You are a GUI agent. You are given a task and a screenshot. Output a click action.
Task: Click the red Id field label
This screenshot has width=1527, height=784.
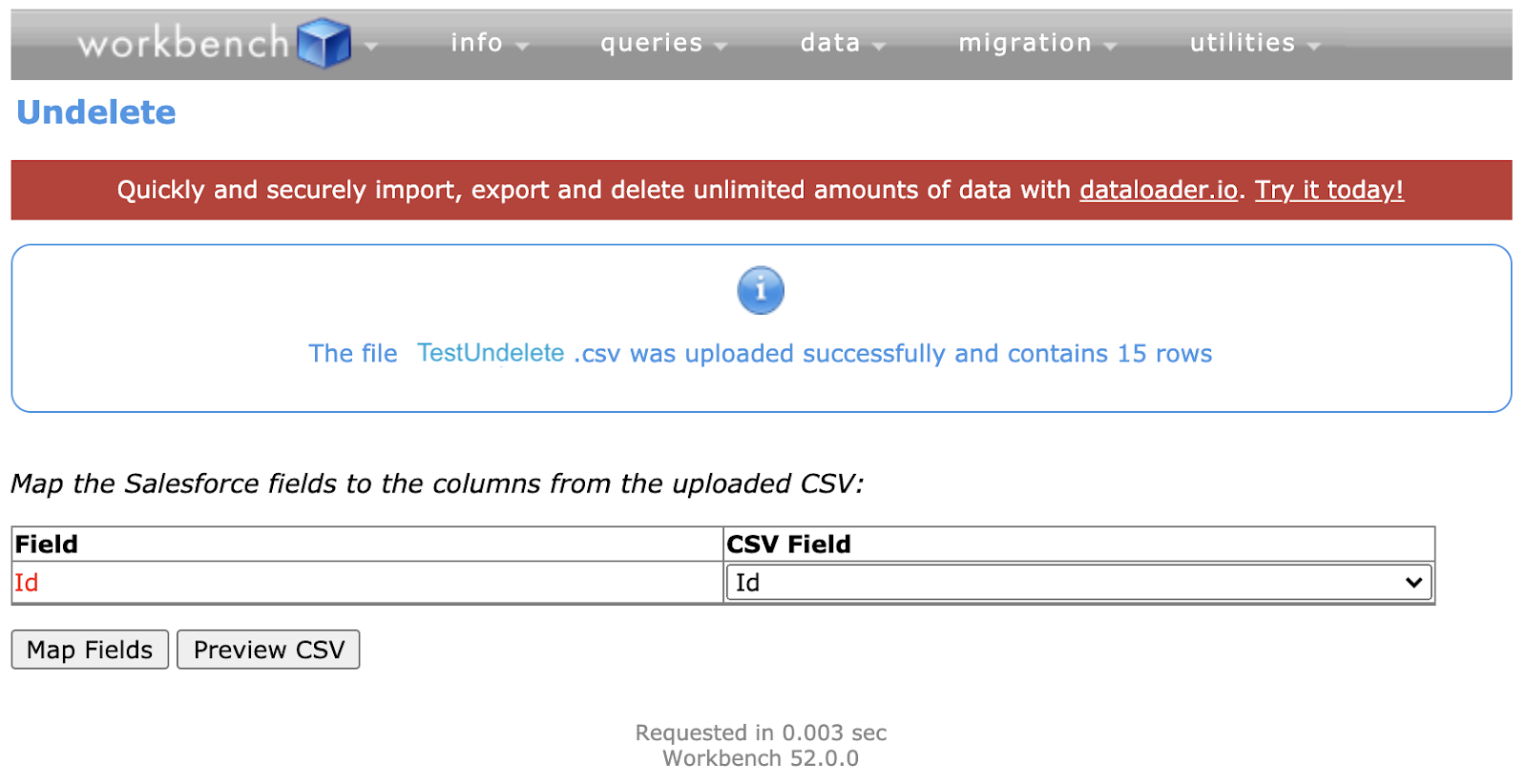[27, 583]
